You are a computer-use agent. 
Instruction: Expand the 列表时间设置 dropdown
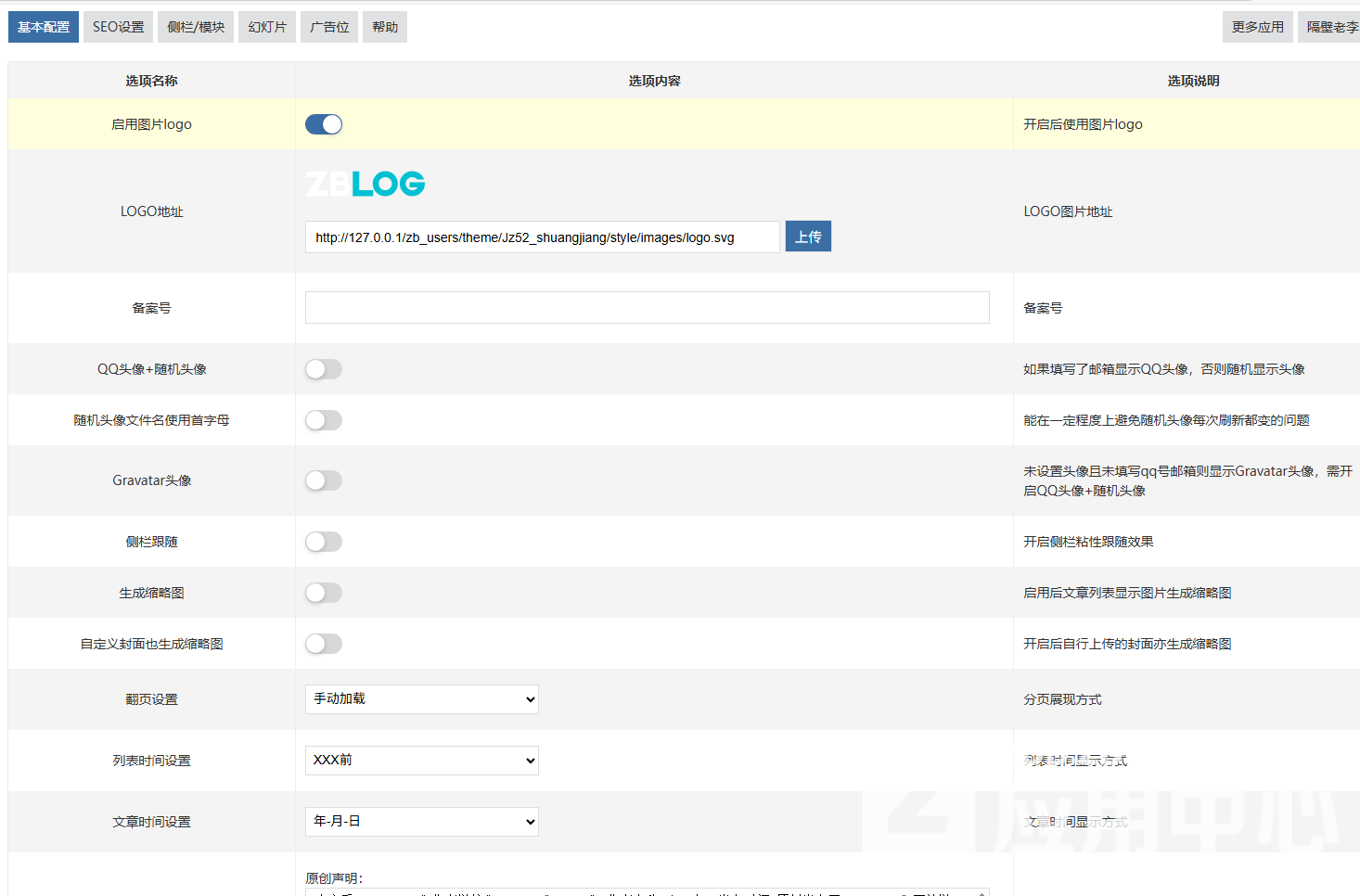coord(421,761)
